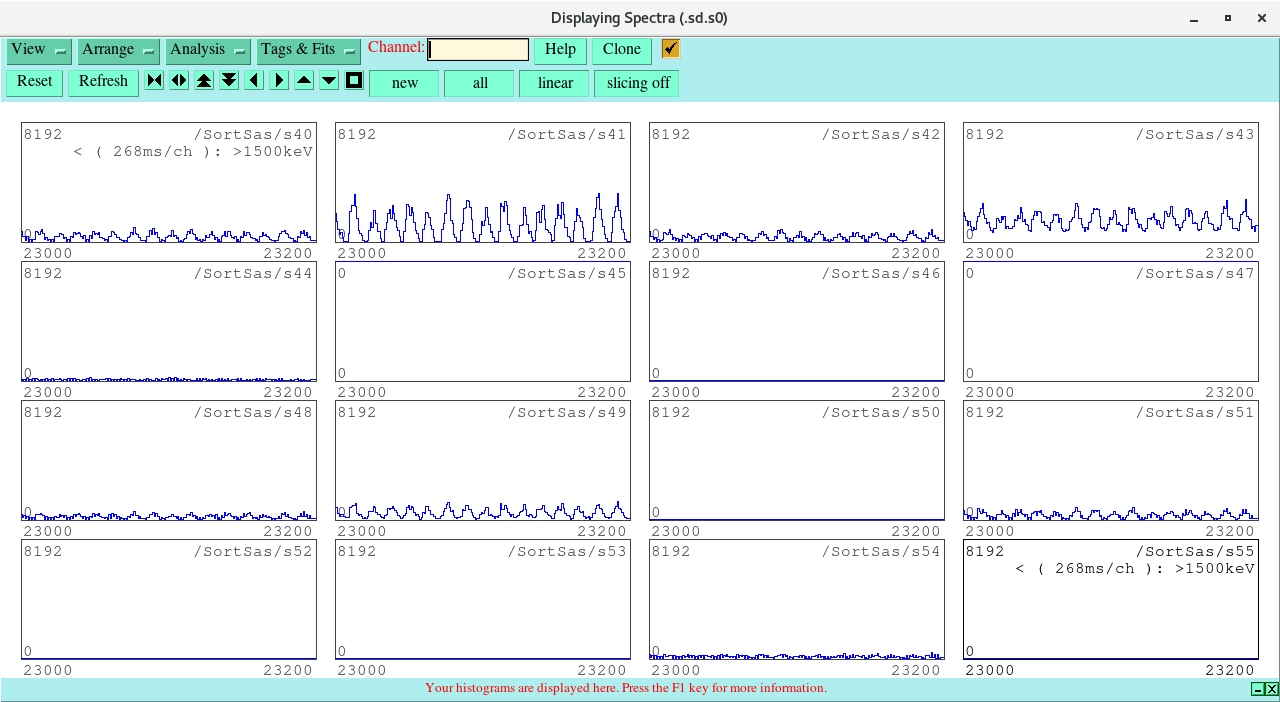The height and width of the screenshot is (702, 1280).
Task: Click the square full-view icon
Action: (x=354, y=81)
